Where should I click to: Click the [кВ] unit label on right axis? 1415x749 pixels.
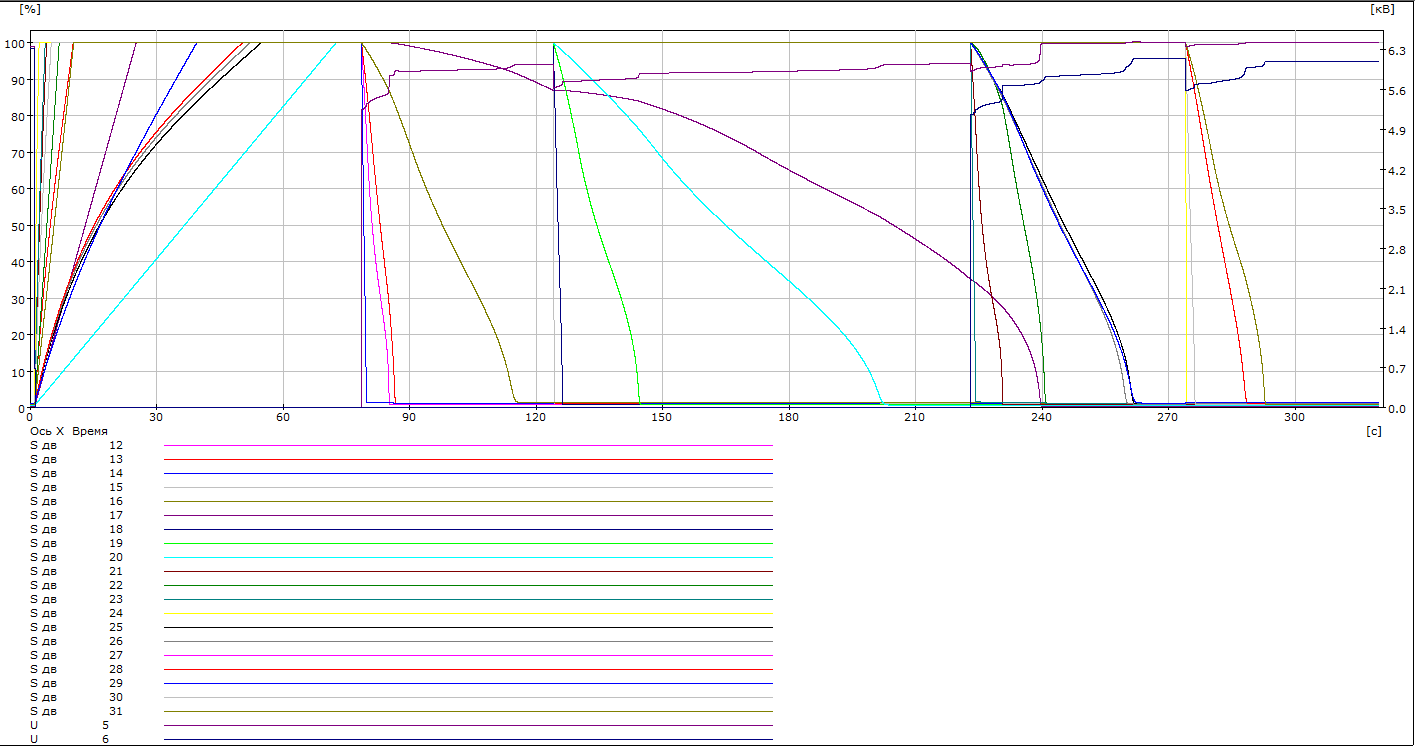(x=1381, y=9)
